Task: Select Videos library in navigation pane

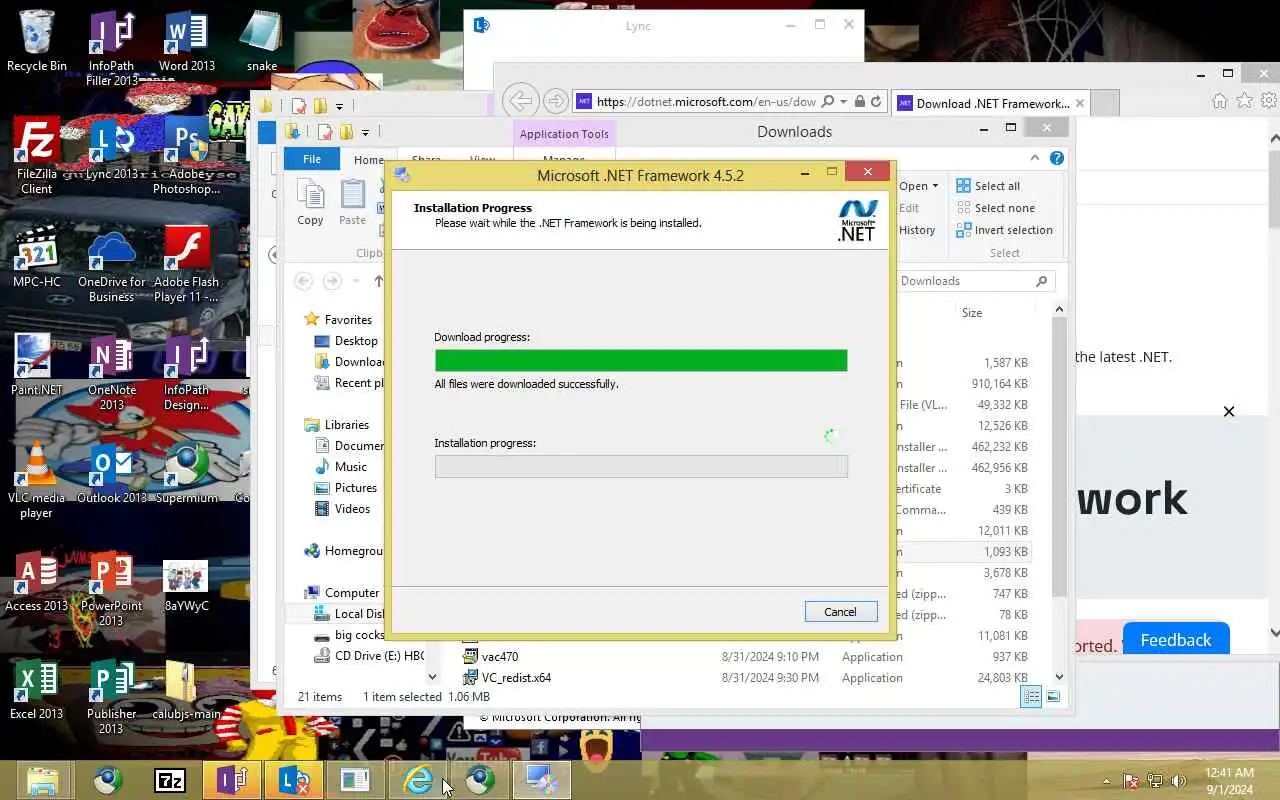Action: (x=343, y=509)
